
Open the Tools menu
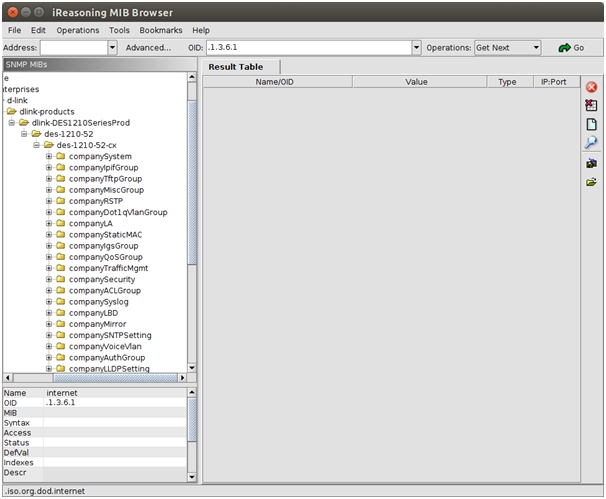coord(119,30)
